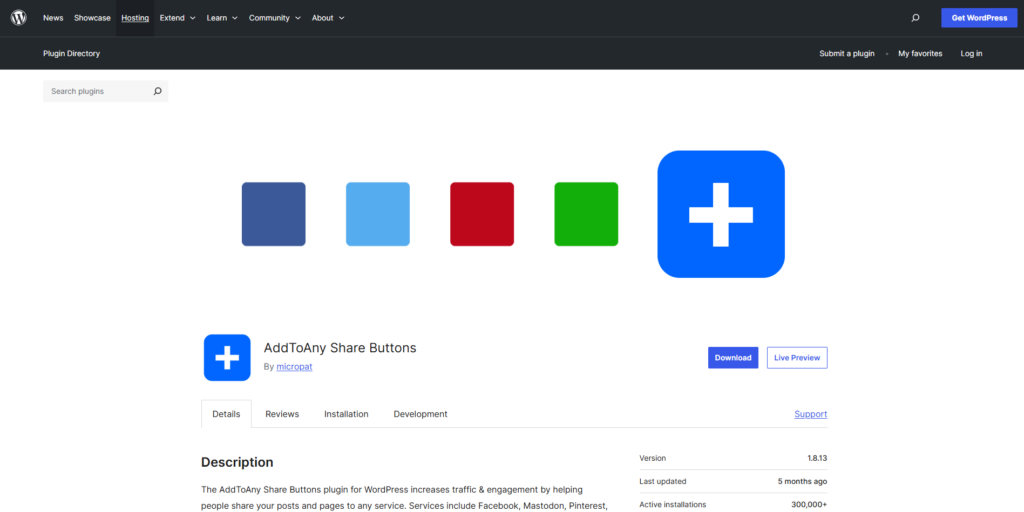This screenshot has height=512, width=1024.
Task: Expand the Extend menu
Action: [x=178, y=18]
